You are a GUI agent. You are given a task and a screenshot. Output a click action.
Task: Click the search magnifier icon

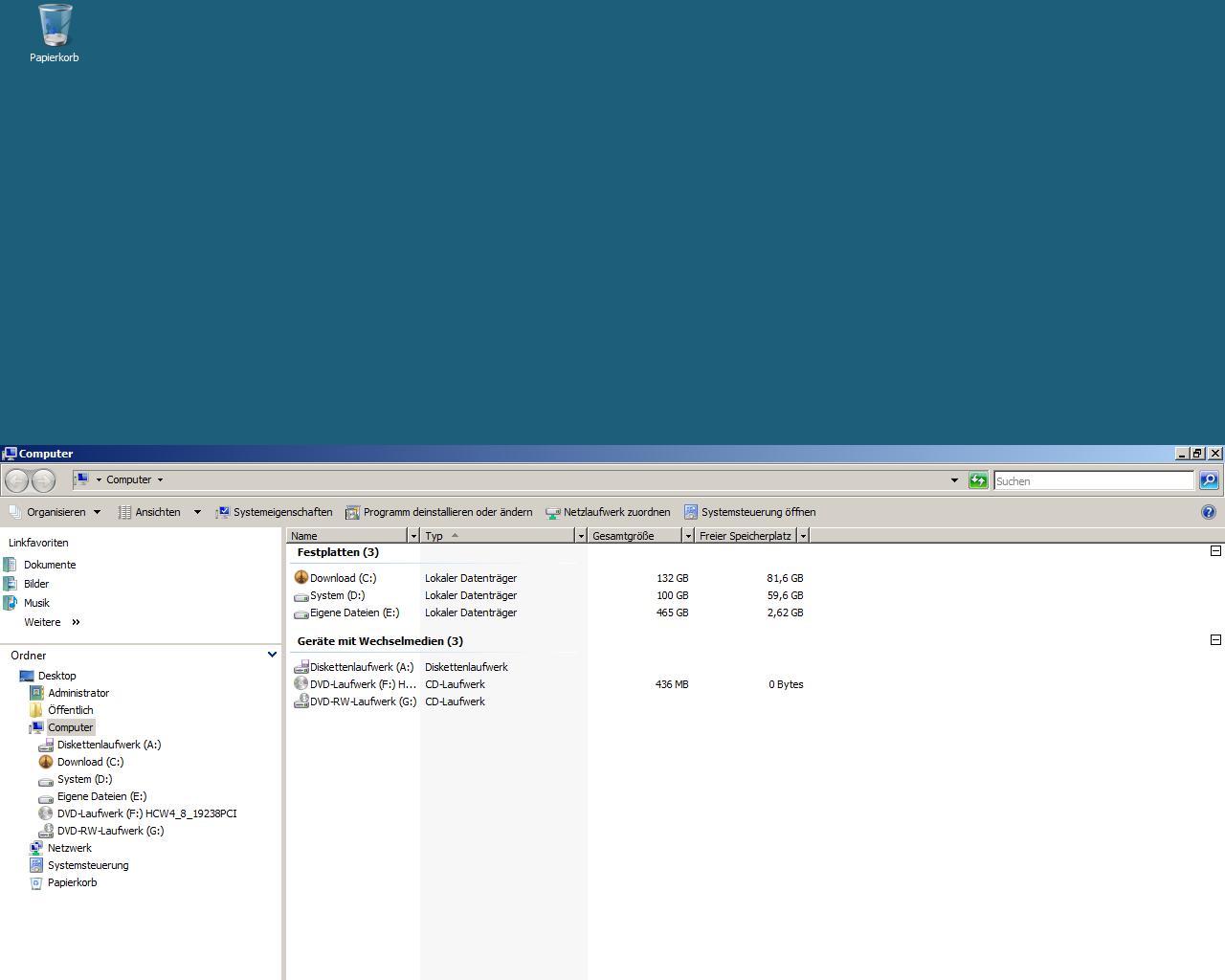tap(1209, 480)
